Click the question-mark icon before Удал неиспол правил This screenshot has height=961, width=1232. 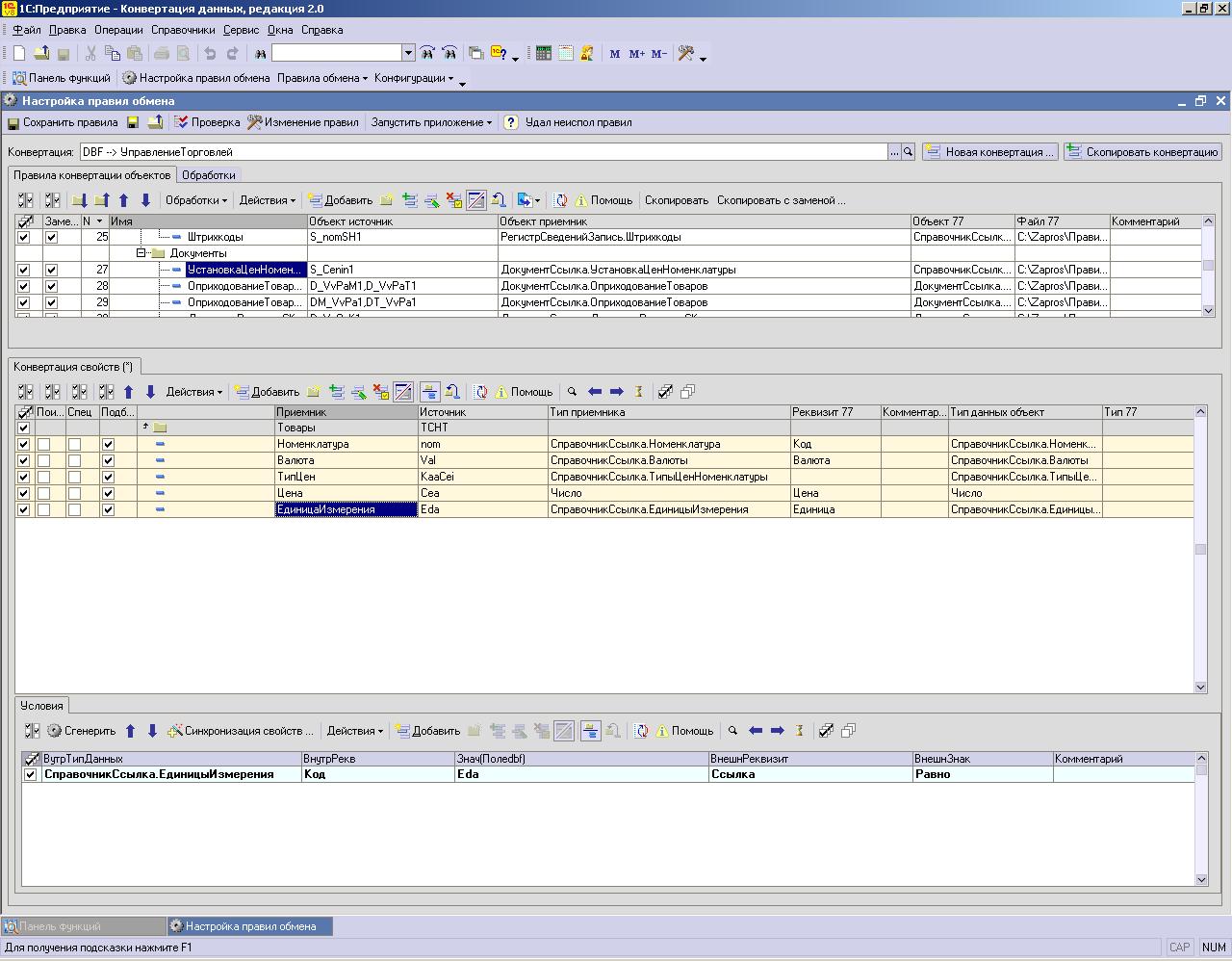tap(511, 122)
